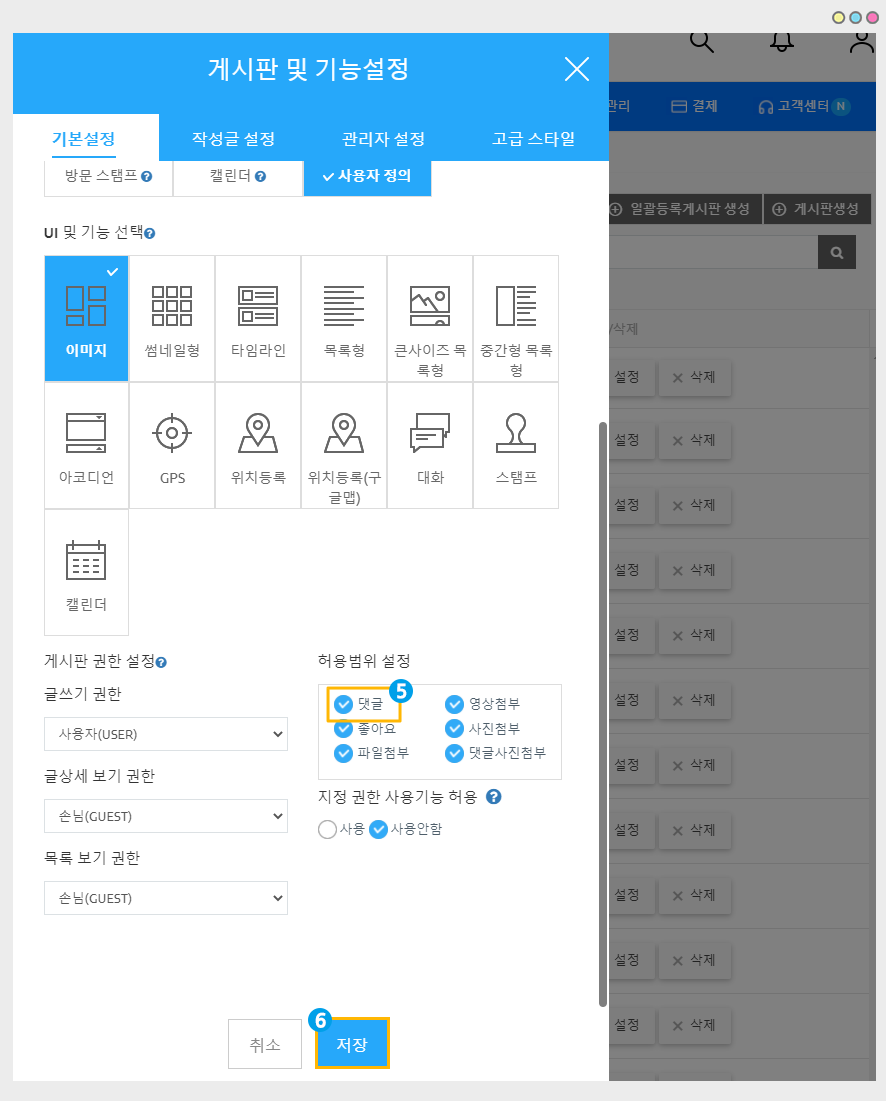Select the 스탬프 stamp icon
This screenshot has width=886, height=1101.
(516, 433)
